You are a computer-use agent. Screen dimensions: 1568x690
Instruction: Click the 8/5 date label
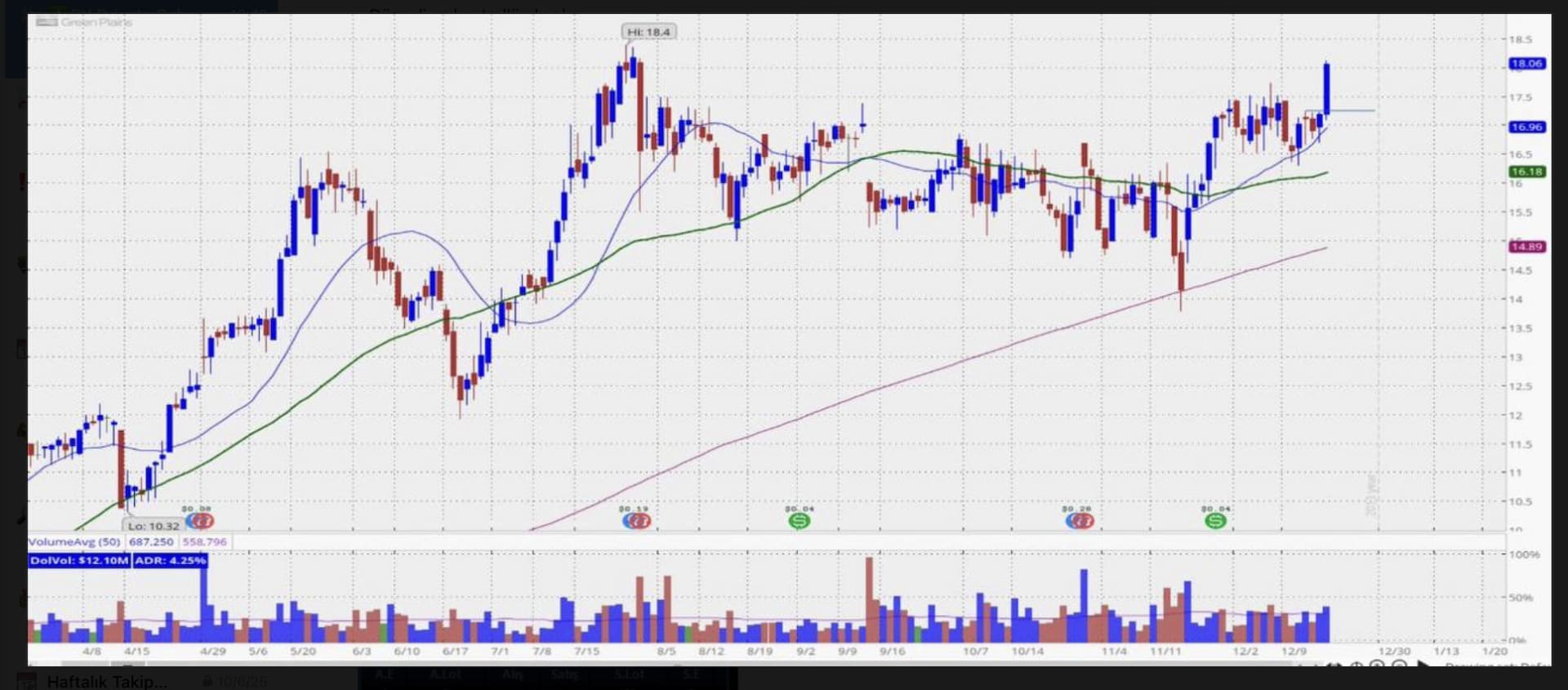[666, 652]
